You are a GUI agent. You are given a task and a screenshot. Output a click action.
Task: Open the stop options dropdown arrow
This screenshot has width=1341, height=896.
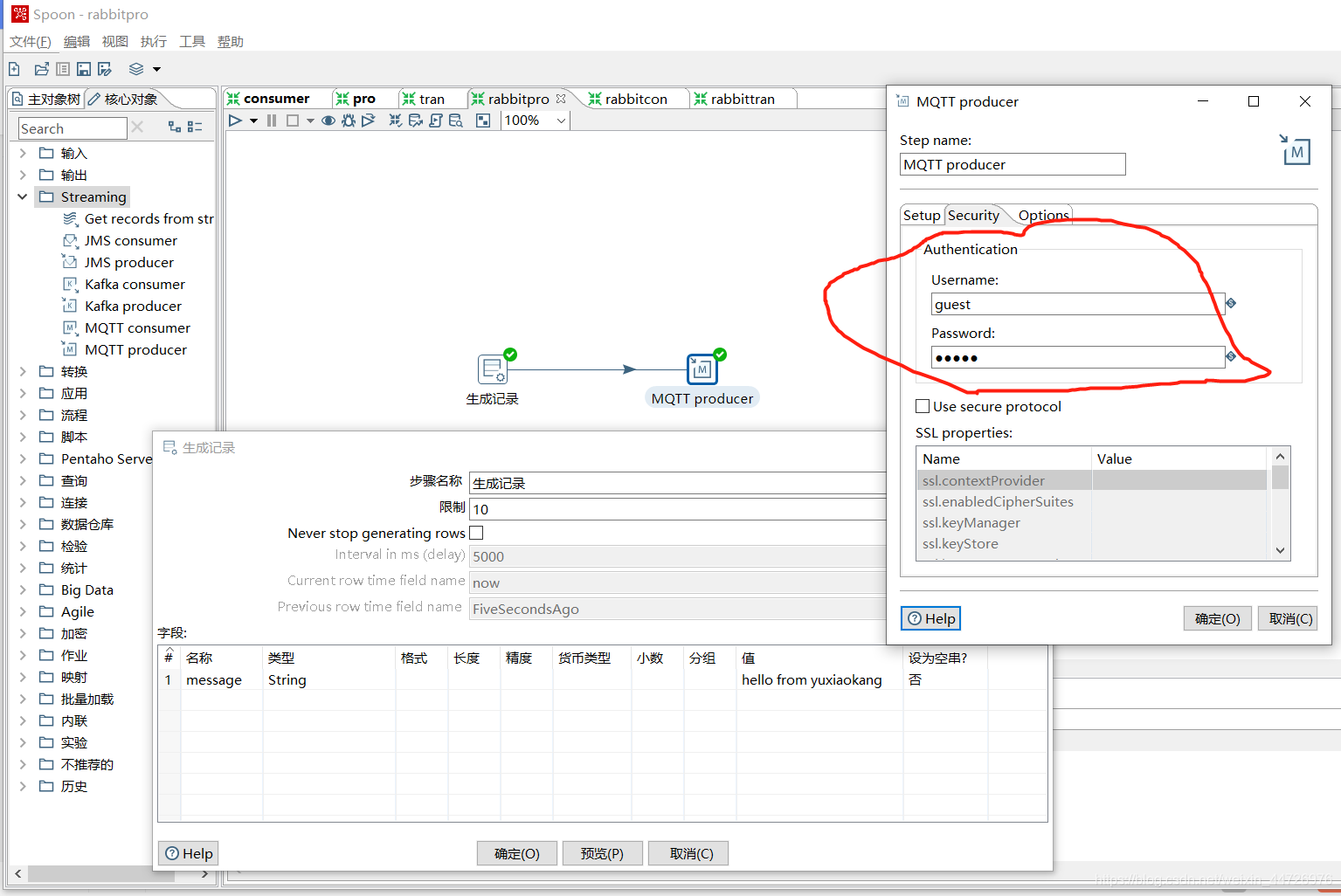310,121
